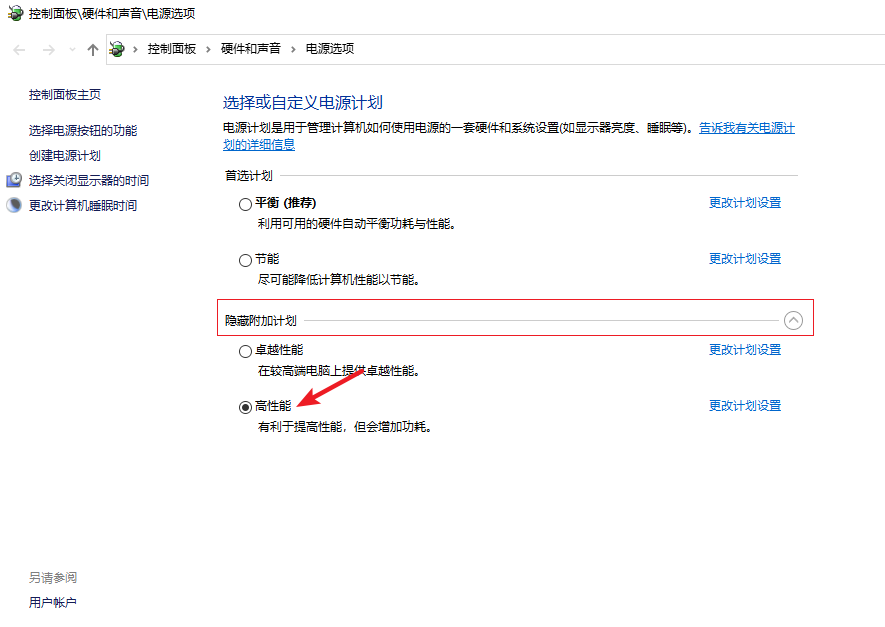Expand the chevron after 控制面板 breadcrumb
The height and width of the screenshot is (627, 885).
pyautogui.click(x=208, y=49)
